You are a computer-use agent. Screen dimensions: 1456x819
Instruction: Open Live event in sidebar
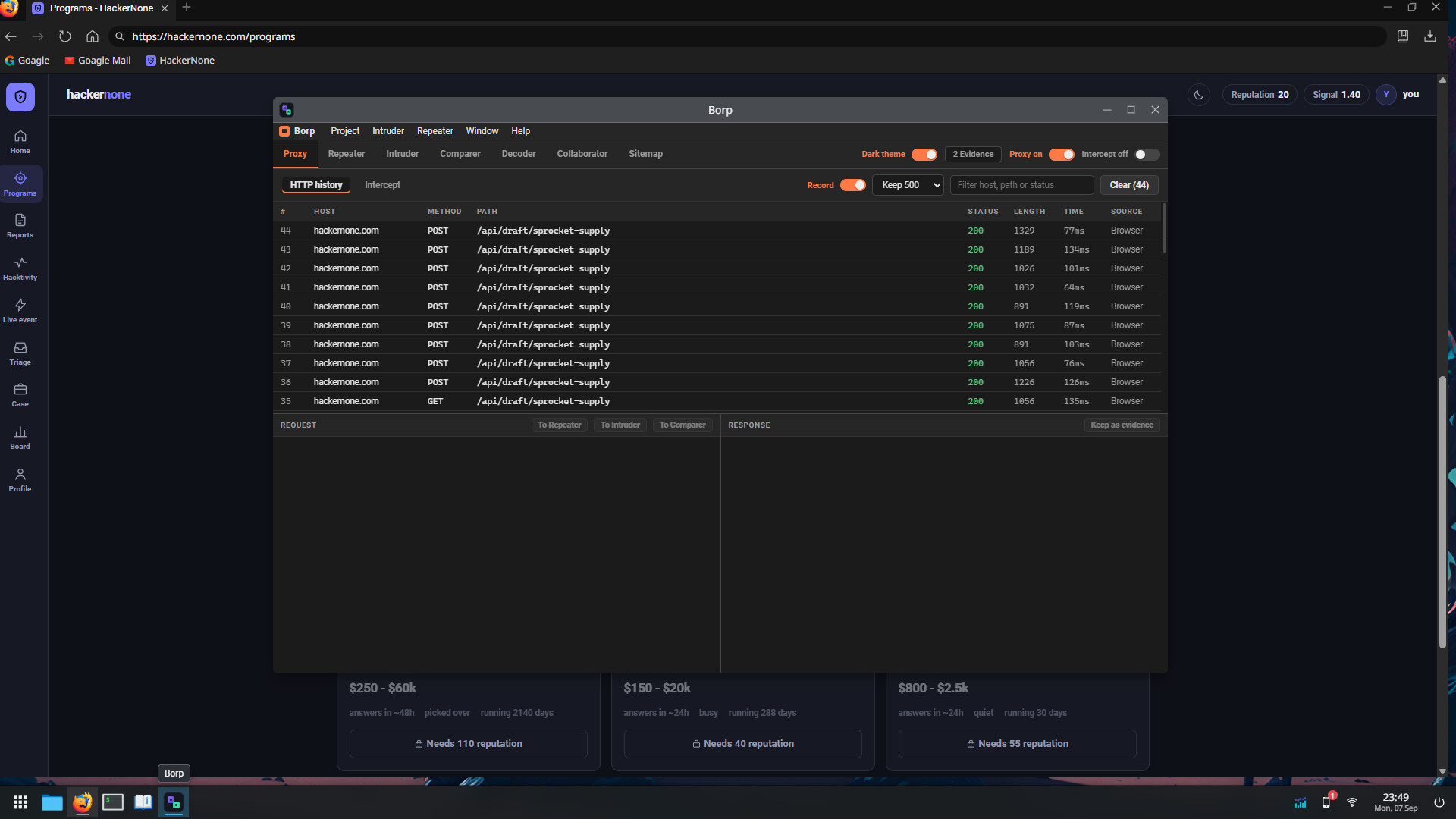20,311
